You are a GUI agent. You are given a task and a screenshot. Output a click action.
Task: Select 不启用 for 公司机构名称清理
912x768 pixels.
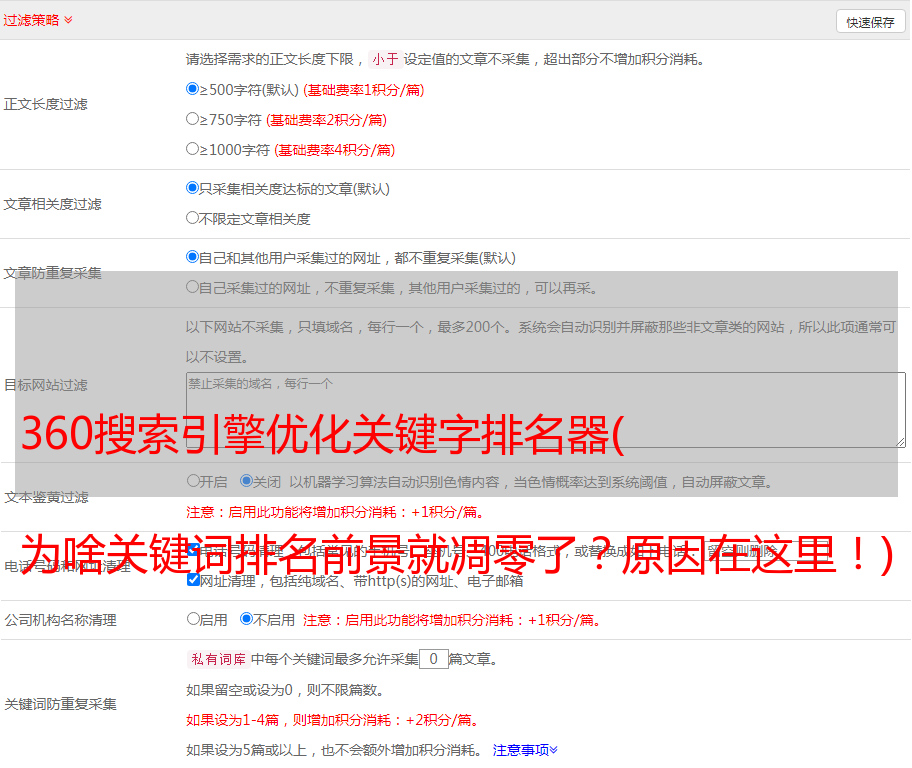point(247,618)
